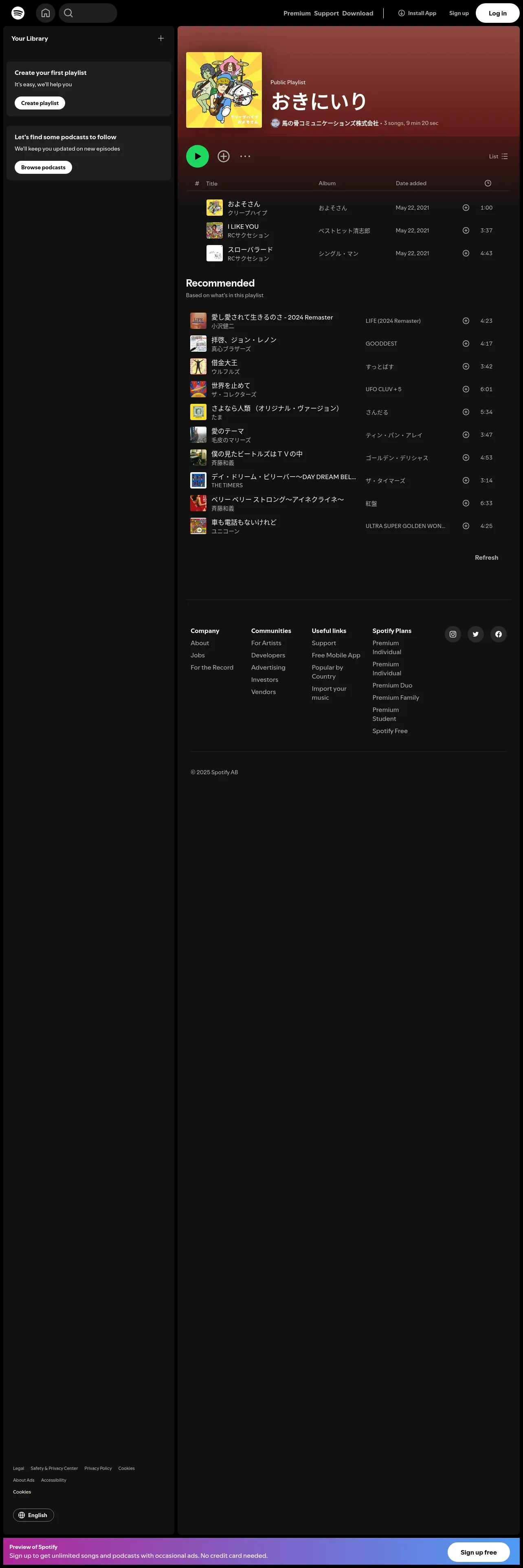The height and width of the screenshot is (1568, 523).
Task: Open Premium Family plan link
Action: point(396,698)
